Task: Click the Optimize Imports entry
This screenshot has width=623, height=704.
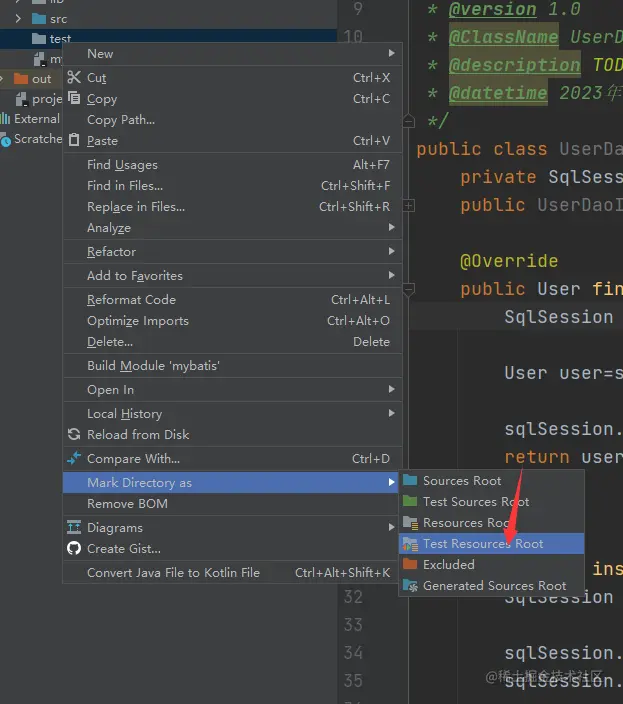Action: [138, 321]
